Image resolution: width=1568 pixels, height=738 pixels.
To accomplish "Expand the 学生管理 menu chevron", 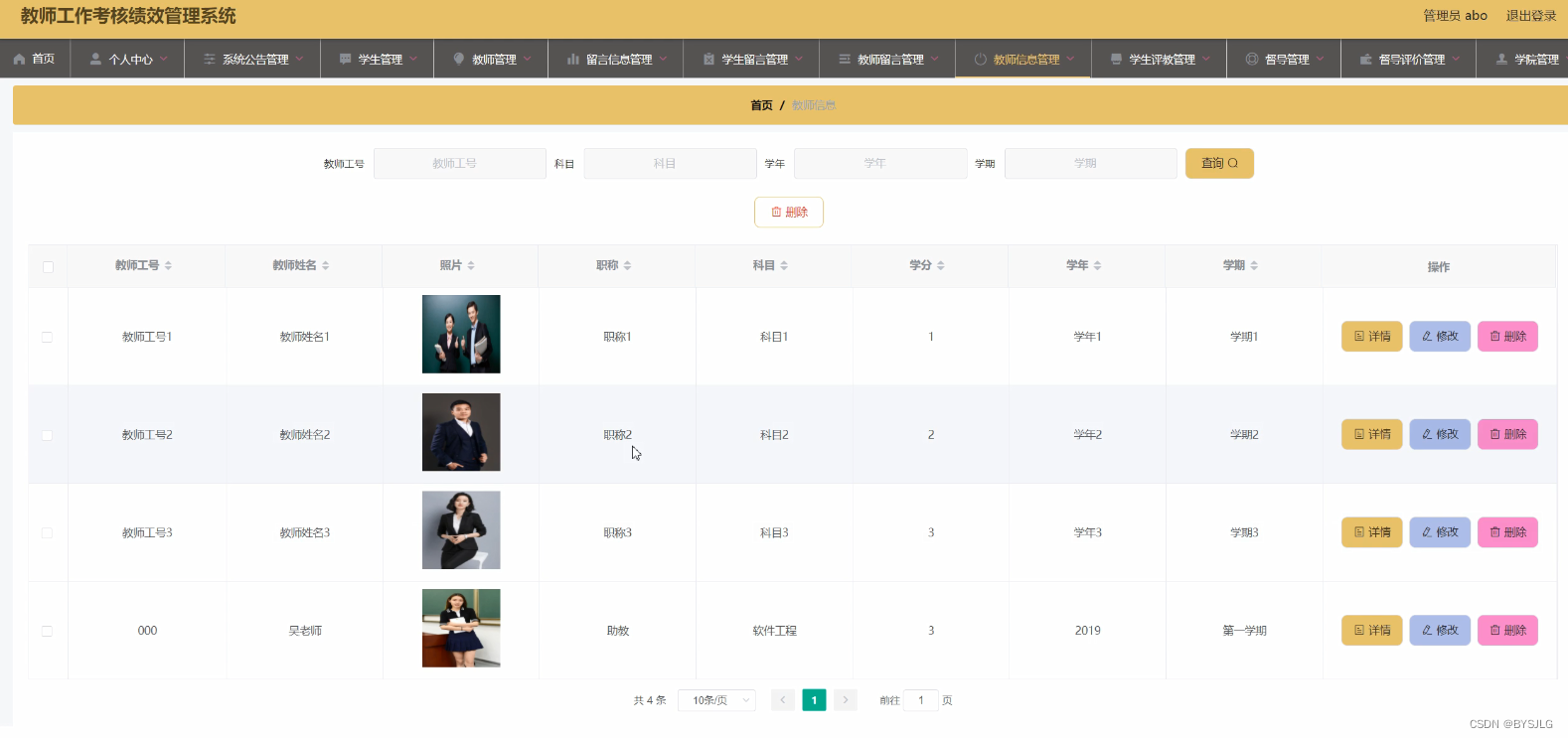I will pos(413,60).
